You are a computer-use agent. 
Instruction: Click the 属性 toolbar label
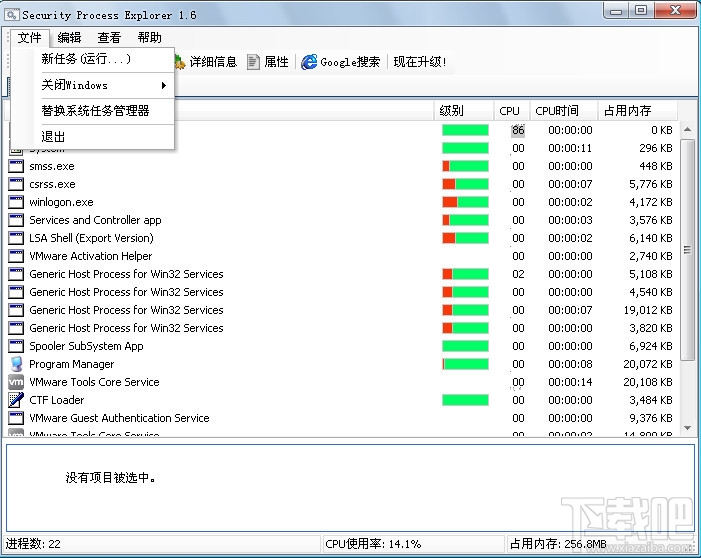[x=276, y=62]
